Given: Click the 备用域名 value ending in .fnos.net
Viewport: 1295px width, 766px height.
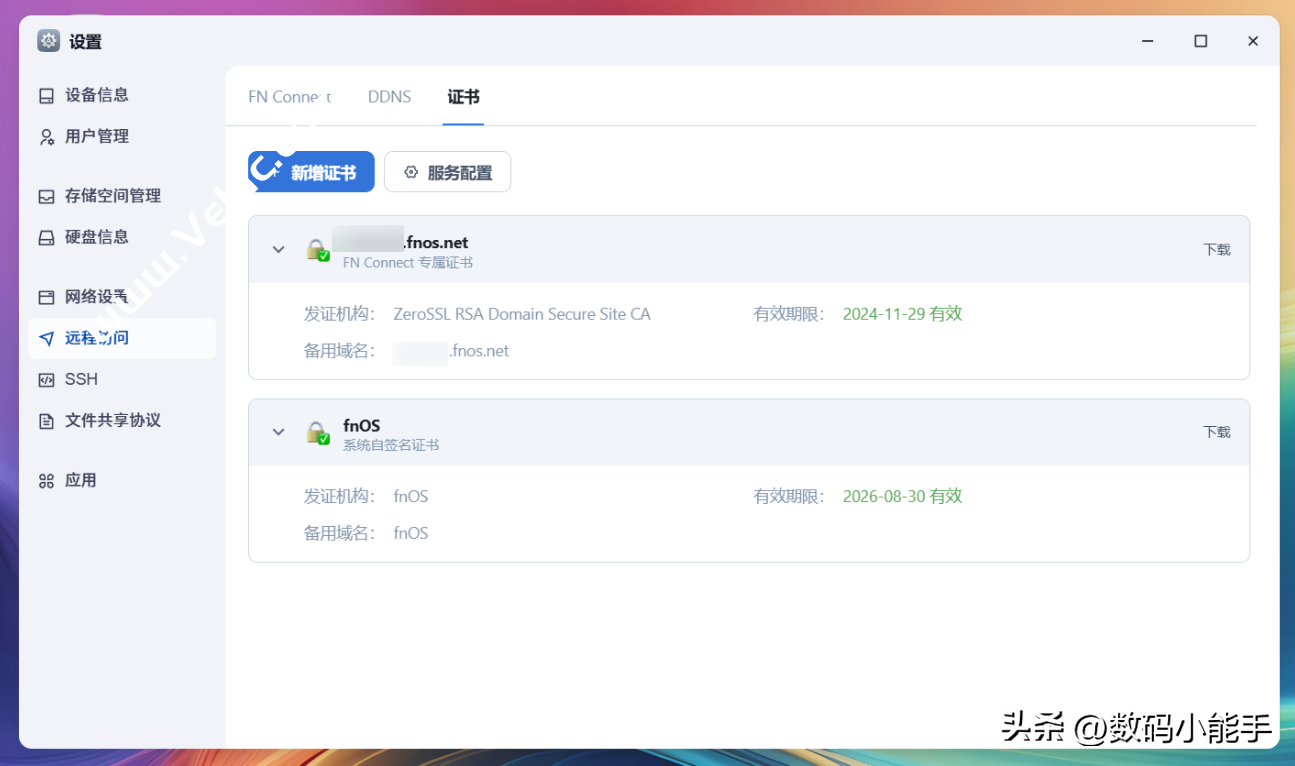Looking at the screenshot, I should pos(451,351).
